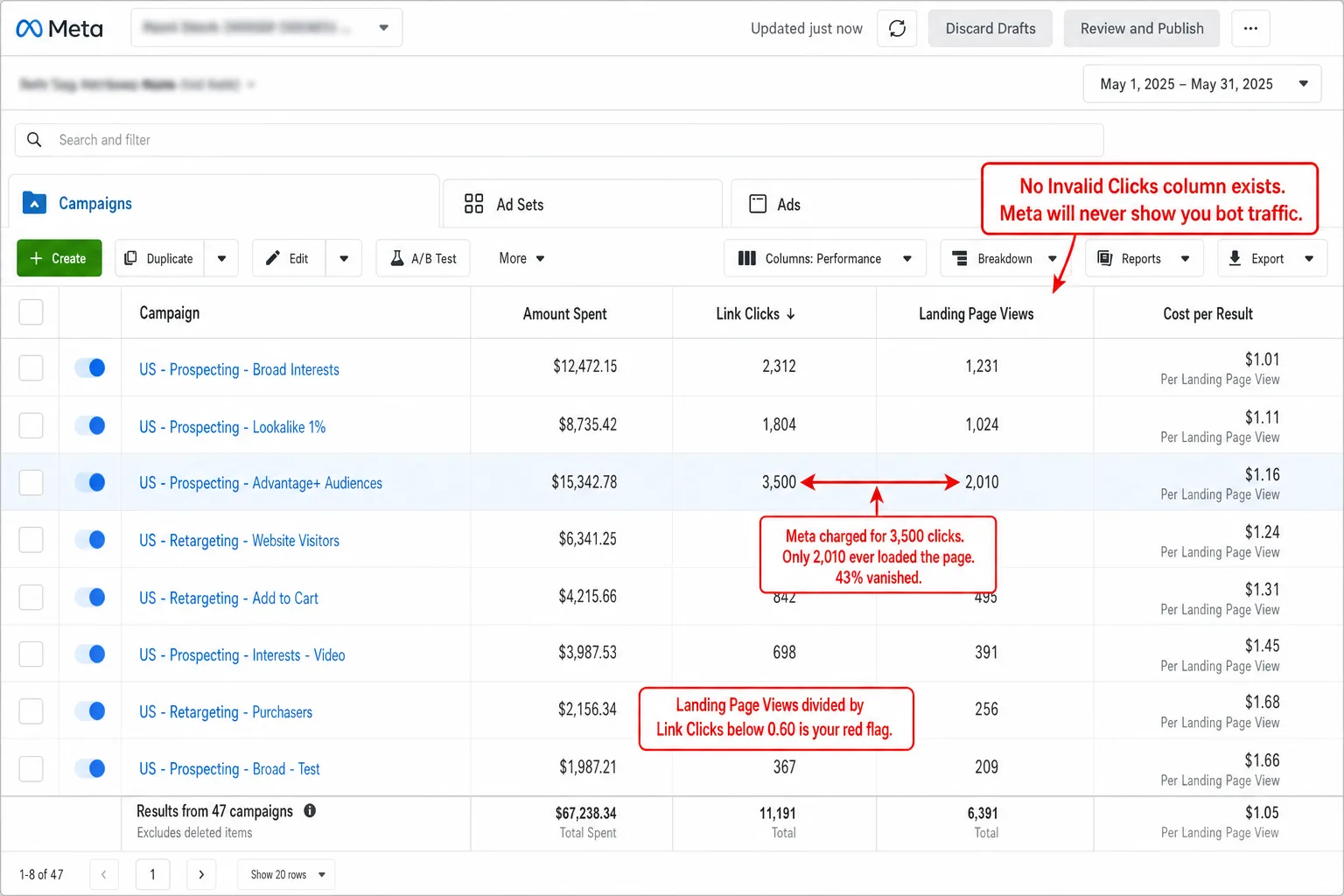Go to next page arrow

point(201,874)
